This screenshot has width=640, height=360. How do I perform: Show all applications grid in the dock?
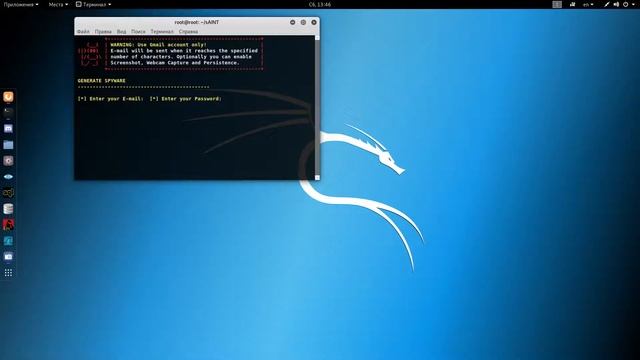pos(8,273)
